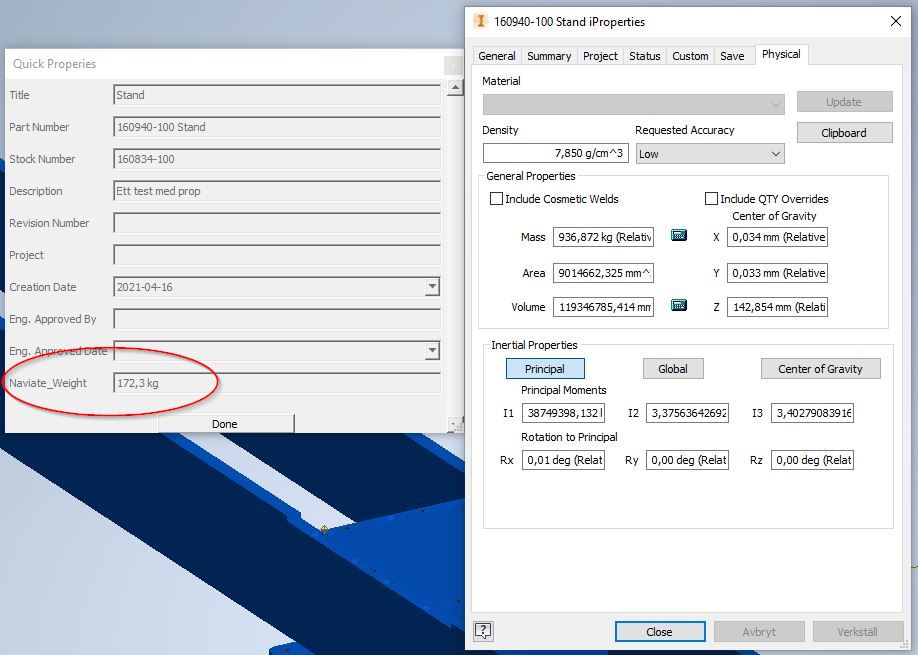Click the Inventor icon in the iProperties title bar

(x=478, y=21)
